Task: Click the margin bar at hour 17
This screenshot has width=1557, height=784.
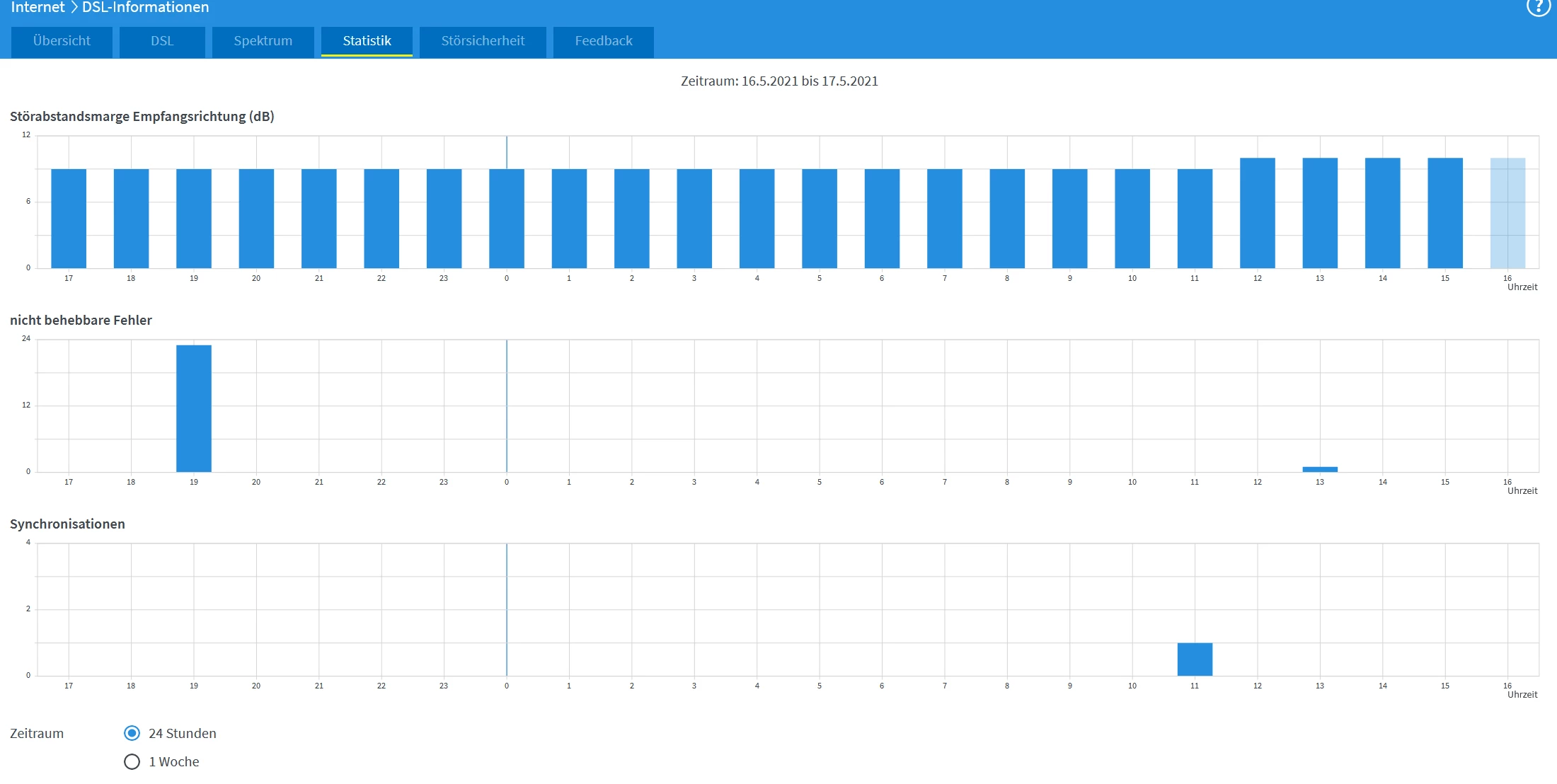Action: click(69, 218)
